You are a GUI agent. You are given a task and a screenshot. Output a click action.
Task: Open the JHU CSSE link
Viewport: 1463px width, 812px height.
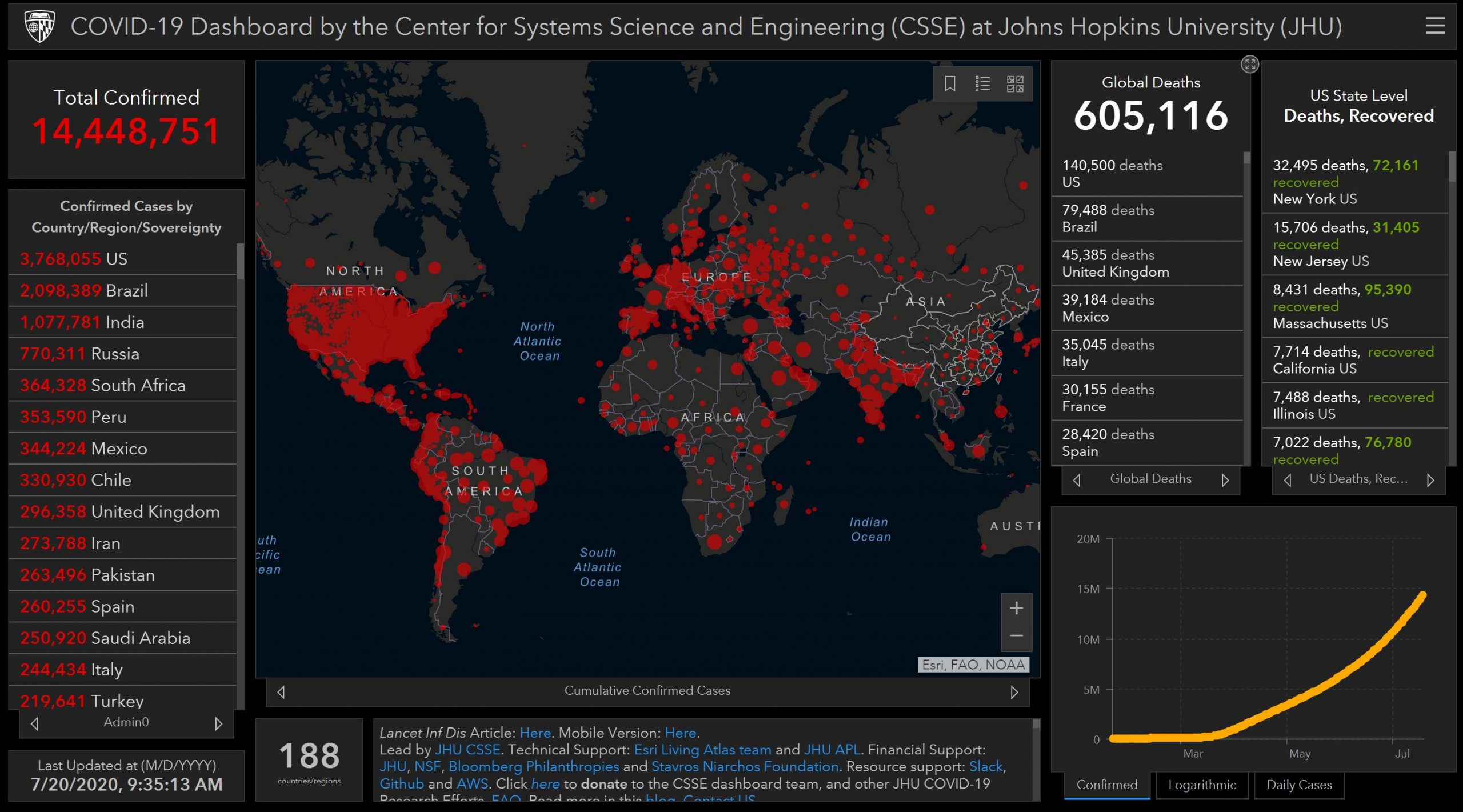467,749
